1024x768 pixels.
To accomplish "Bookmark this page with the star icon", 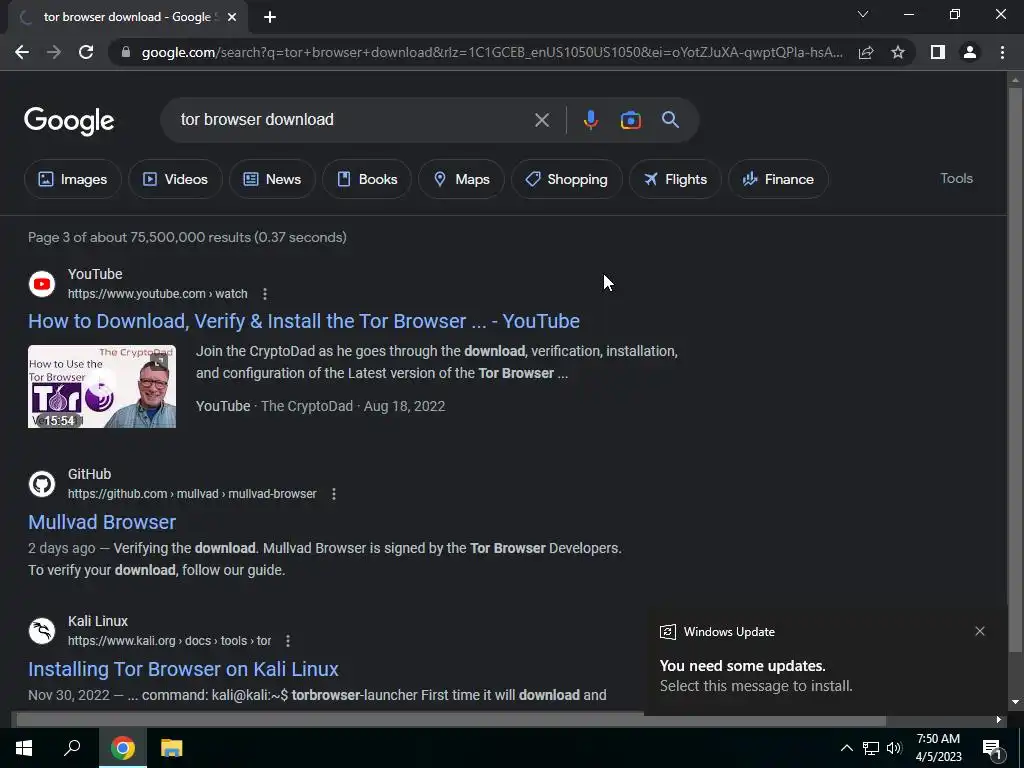I will tap(898, 52).
